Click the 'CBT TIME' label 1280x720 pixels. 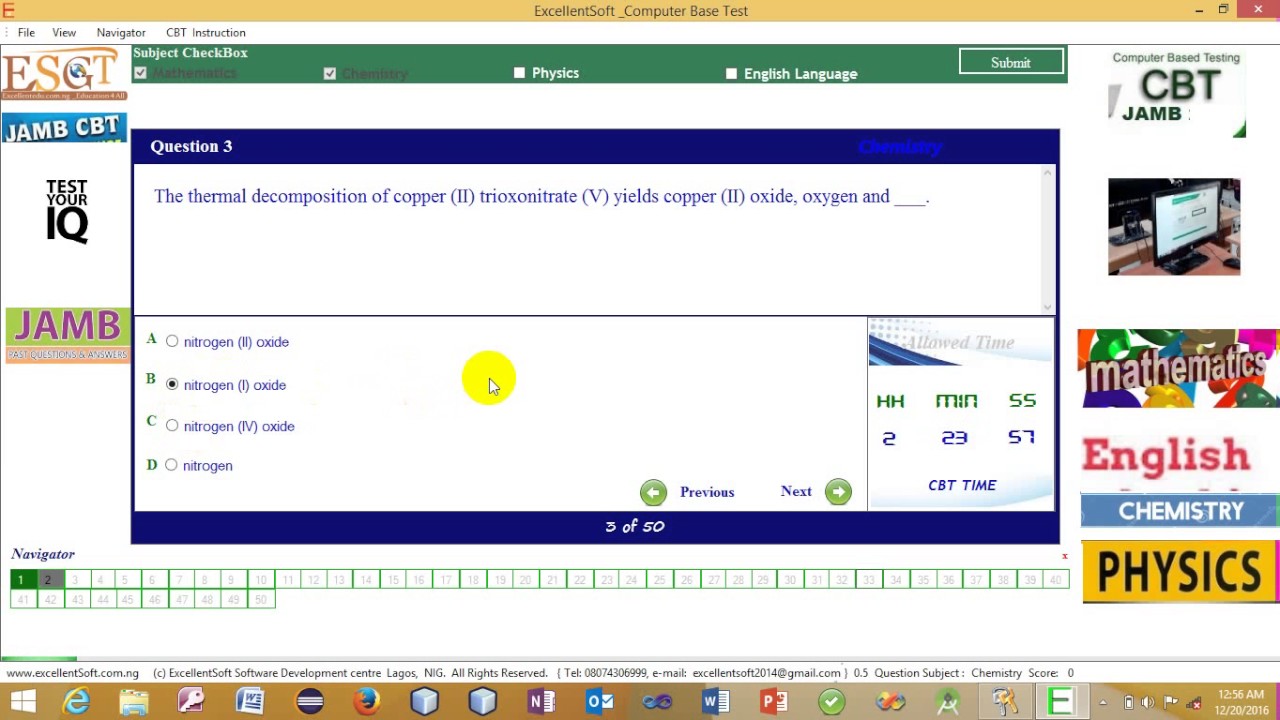[962, 485]
